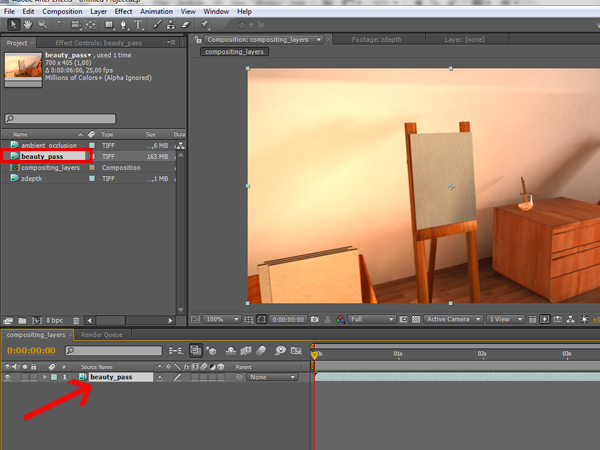Select the Rectangle shape tool
The height and width of the screenshot is (450, 600).
coord(109,24)
